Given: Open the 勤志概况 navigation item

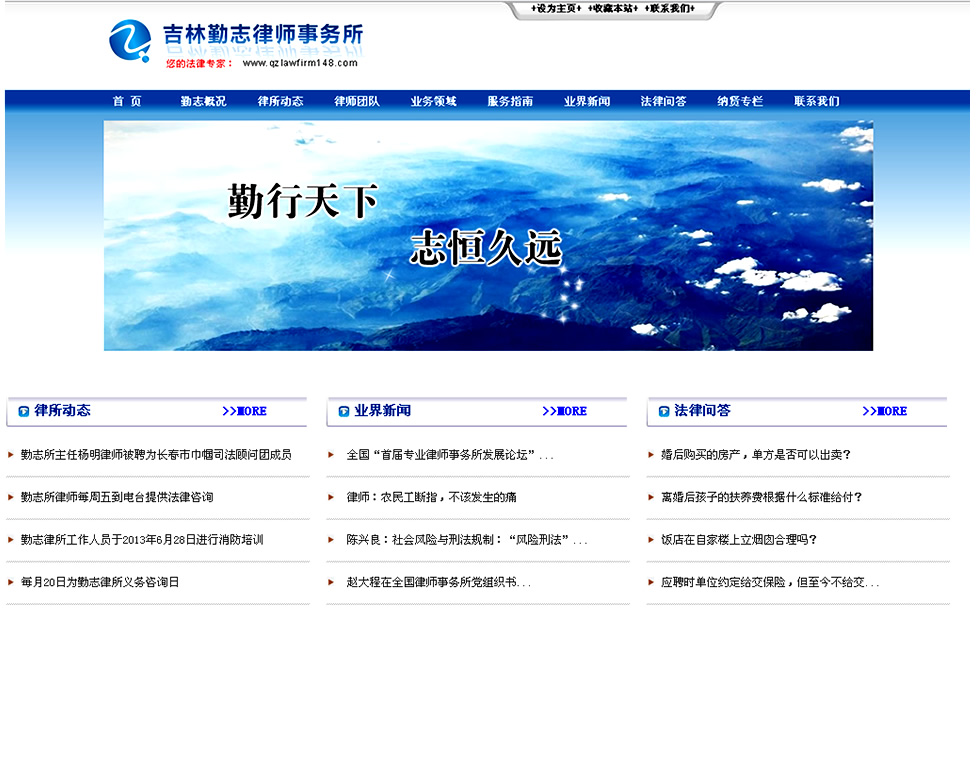Looking at the screenshot, I should (x=204, y=101).
